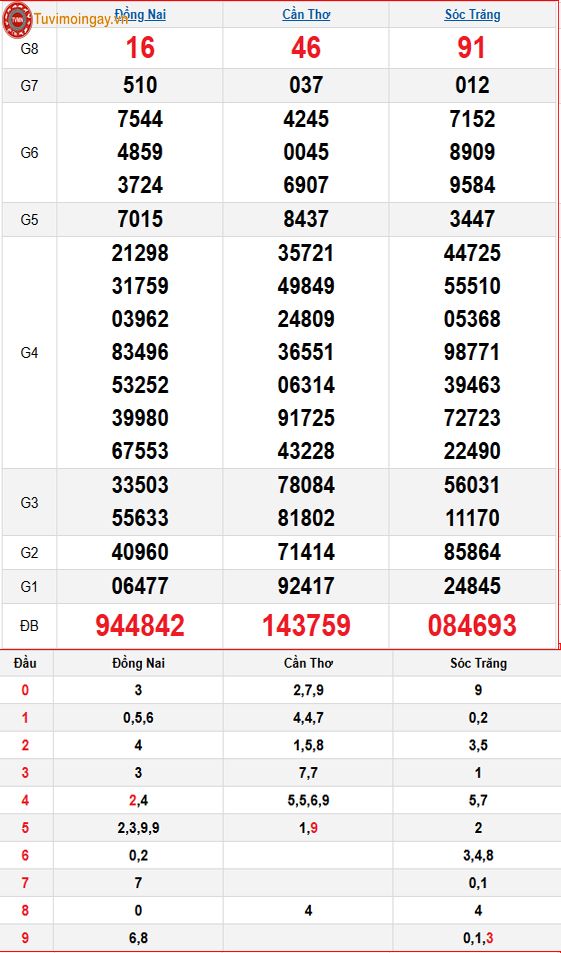Open the Sóc Trăng header link

472,15
